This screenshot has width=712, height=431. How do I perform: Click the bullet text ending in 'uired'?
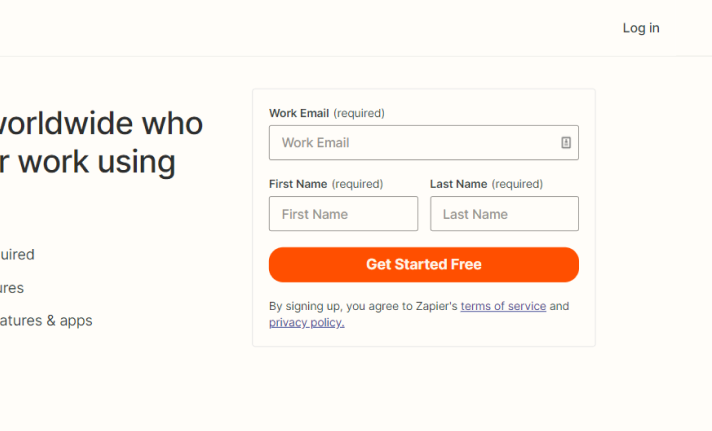point(17,254)
